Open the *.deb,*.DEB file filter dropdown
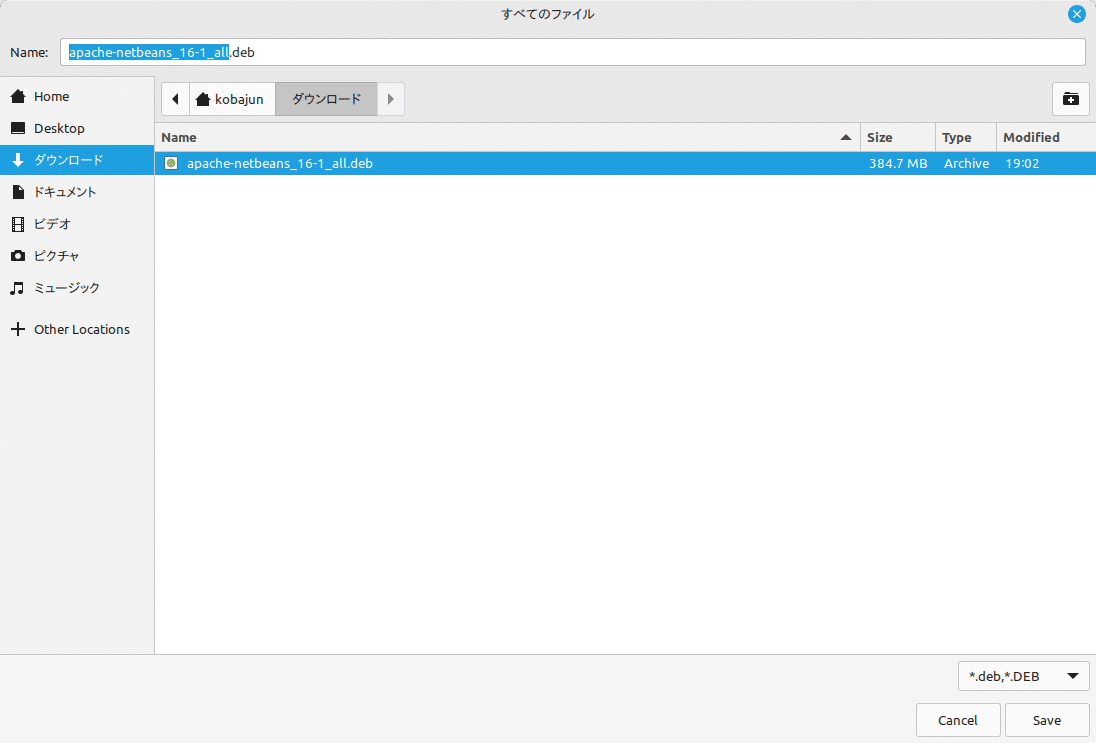 1023,676
